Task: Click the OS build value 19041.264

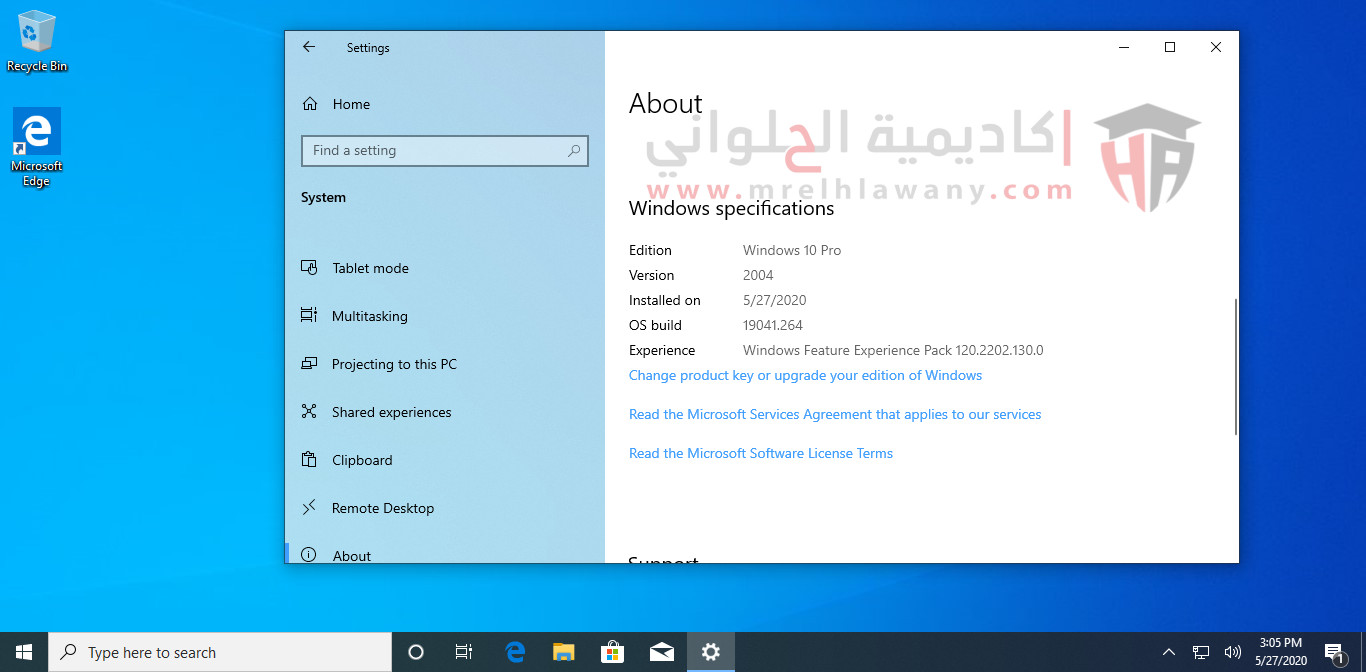Action: click(773, 325)
